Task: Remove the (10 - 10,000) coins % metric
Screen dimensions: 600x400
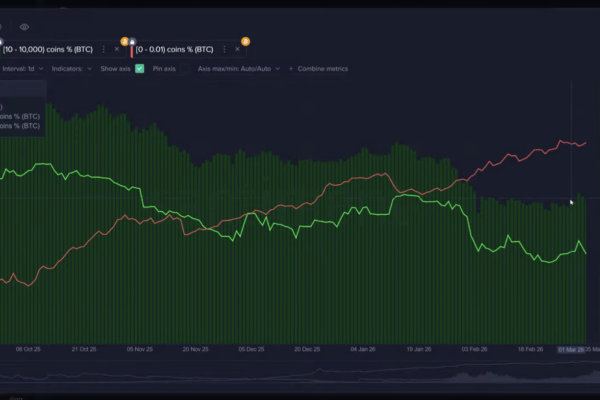Action: point(116,48)
